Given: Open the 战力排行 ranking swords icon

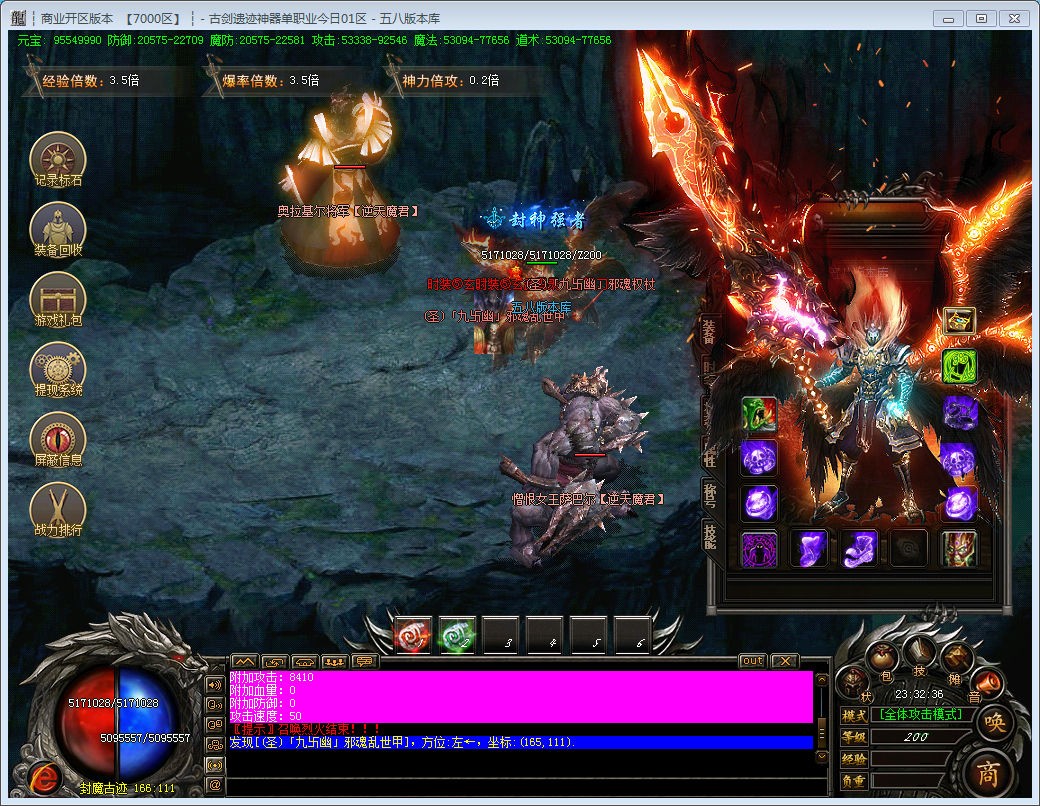Looking at the screenshot, I should pos(58,510).
